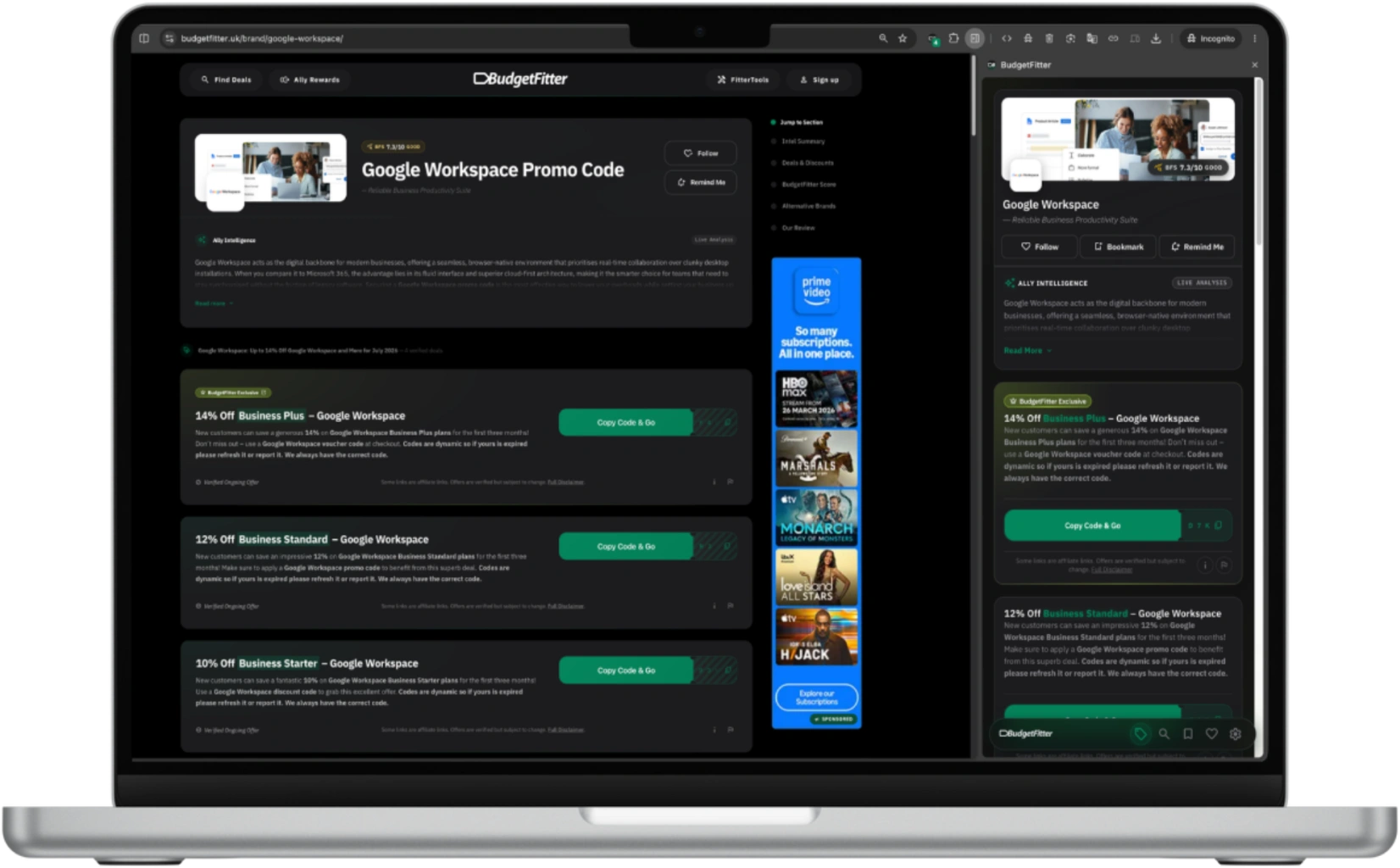The image size is (1400, 868).
Task: Open Find Deals in the site header
Action: [x=226, y=80]
